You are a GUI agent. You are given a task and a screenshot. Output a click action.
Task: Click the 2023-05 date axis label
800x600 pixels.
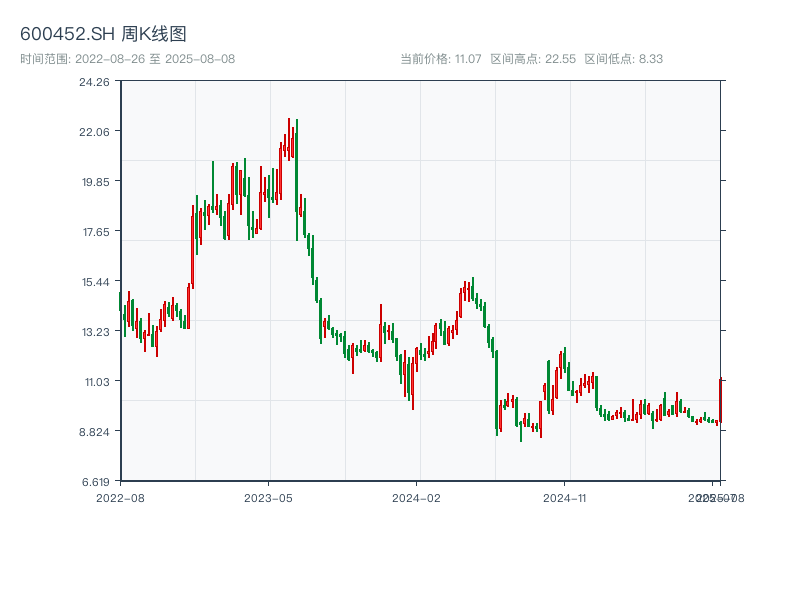tap(268, 497)
